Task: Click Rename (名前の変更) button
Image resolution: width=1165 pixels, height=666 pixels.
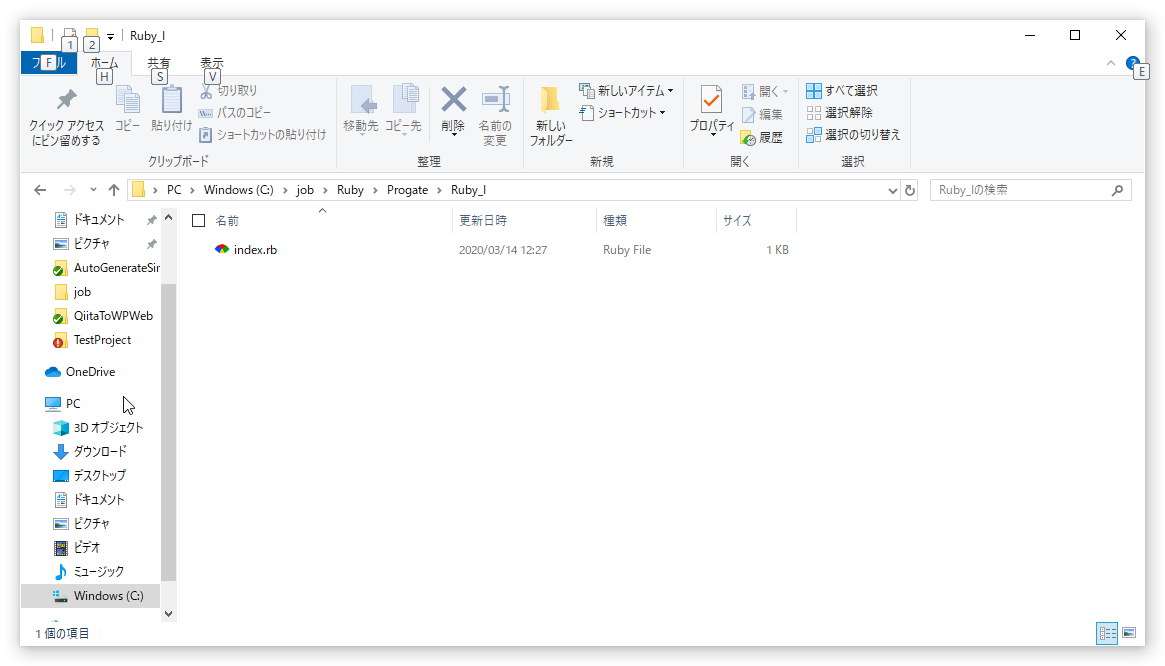Action: (x=495, y=115)
